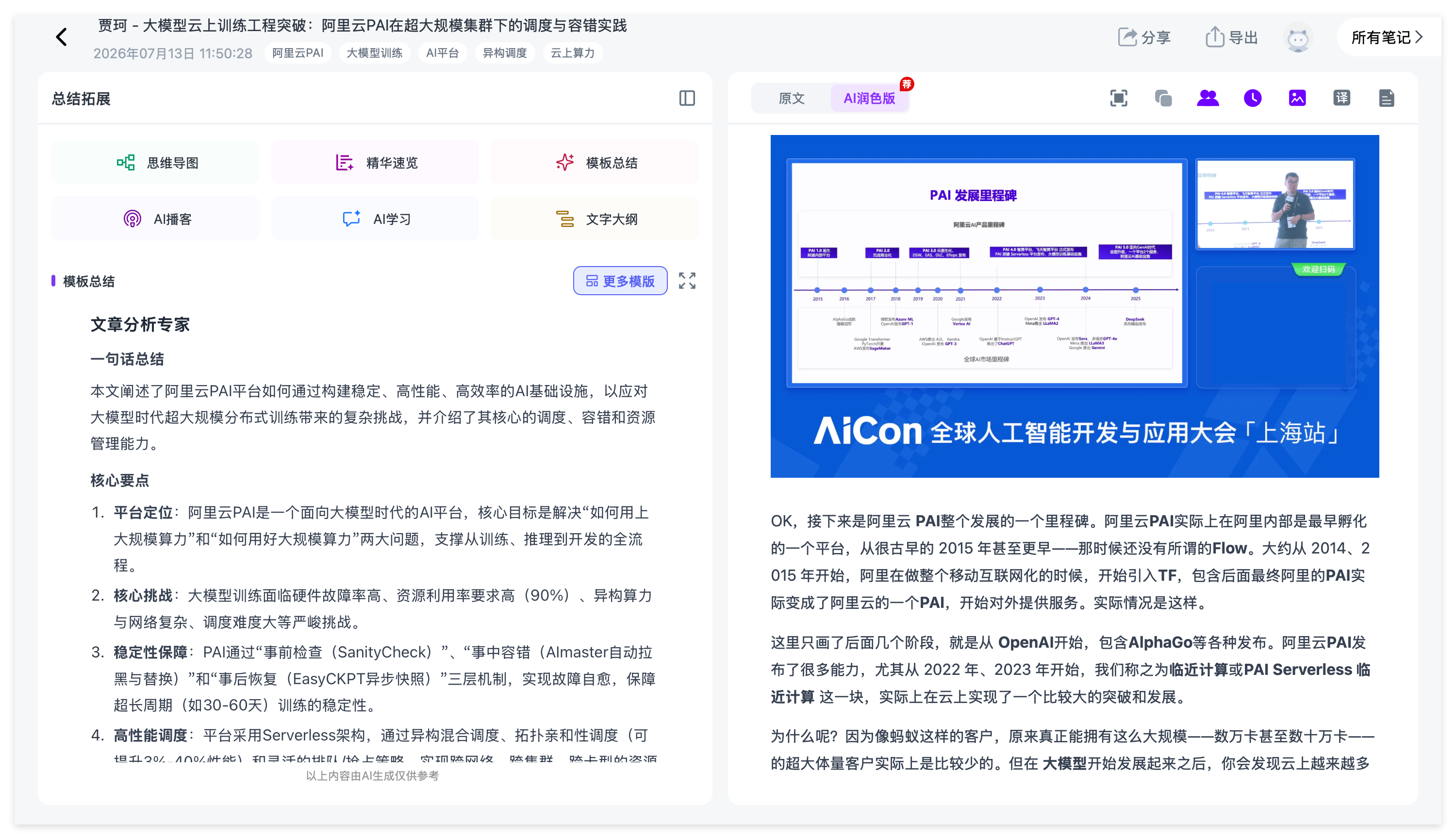Collapse the summary panel layout icon

(687, 98)
